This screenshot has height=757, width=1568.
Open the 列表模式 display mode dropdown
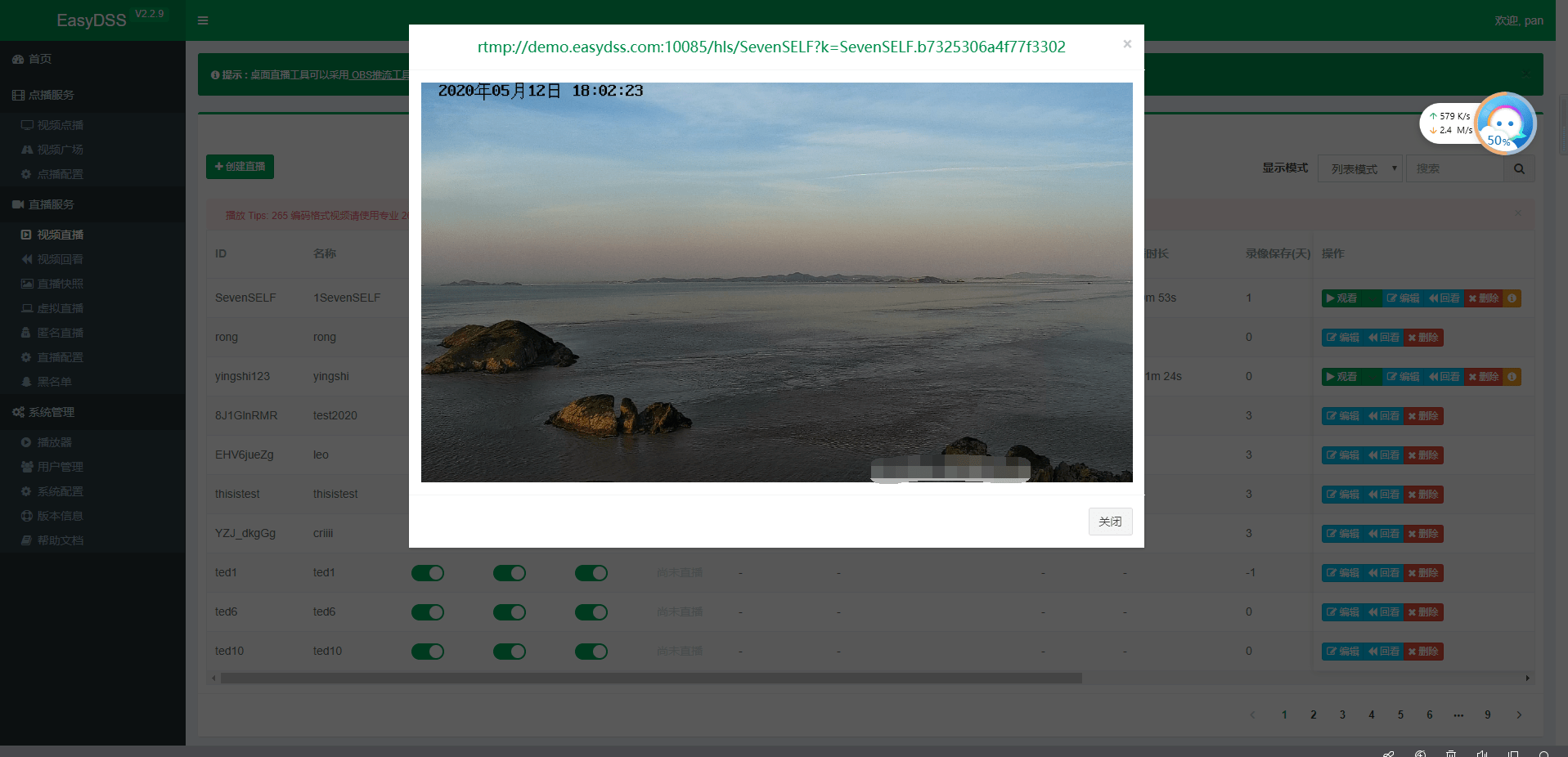coord(1359,169)
